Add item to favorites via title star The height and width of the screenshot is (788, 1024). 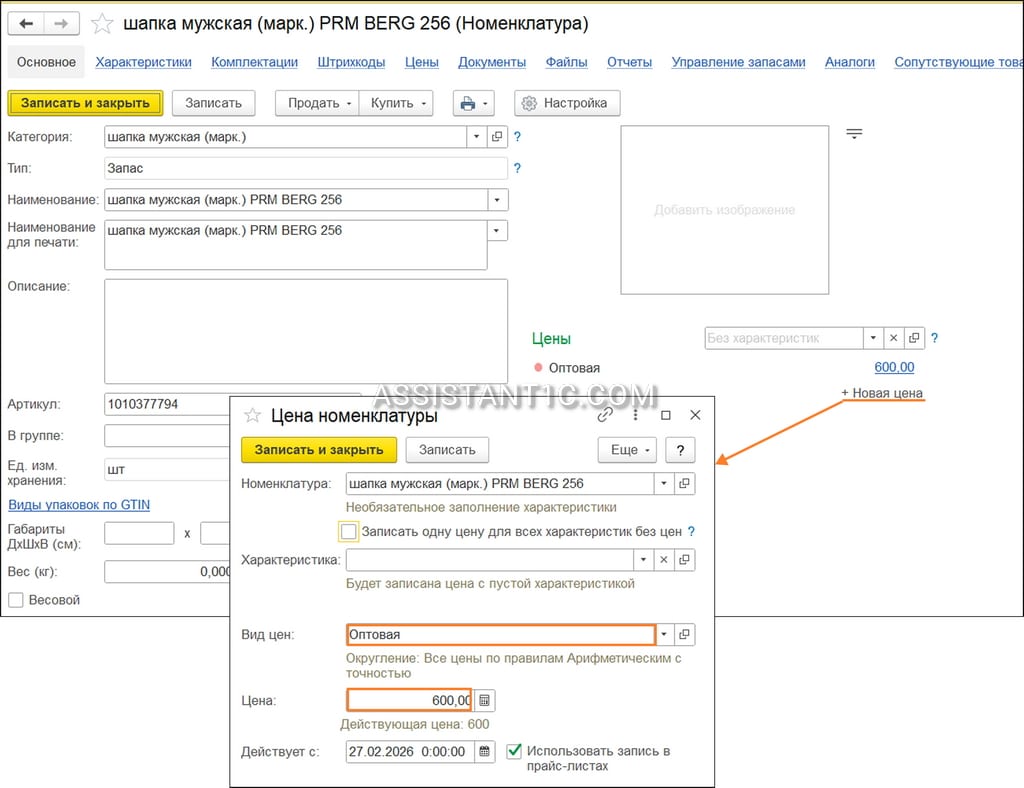tap(102, 24)
